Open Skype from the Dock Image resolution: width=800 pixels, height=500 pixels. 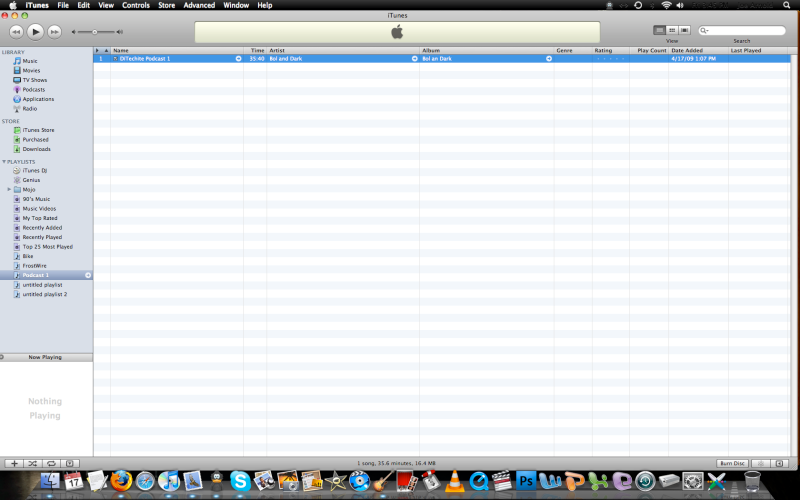tap(240, 481)
